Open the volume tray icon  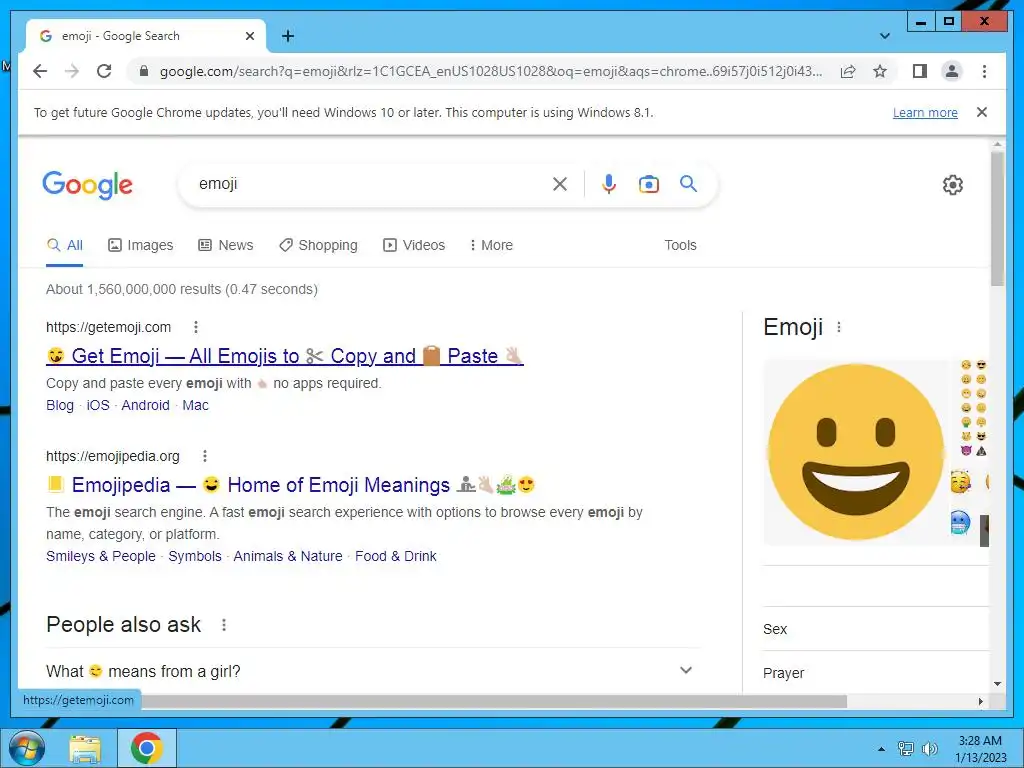point(930,749)
